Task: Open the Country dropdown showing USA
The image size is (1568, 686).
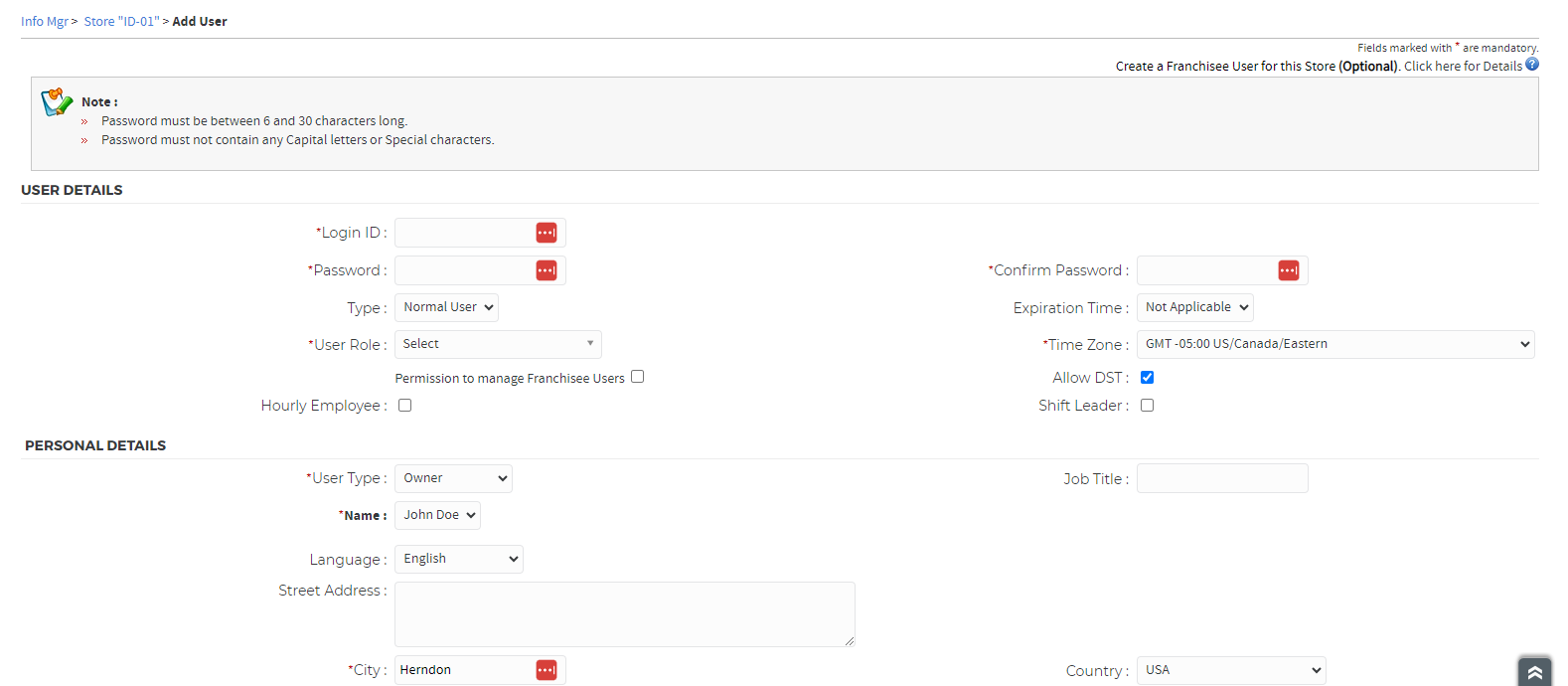Action: (1231, 670)
